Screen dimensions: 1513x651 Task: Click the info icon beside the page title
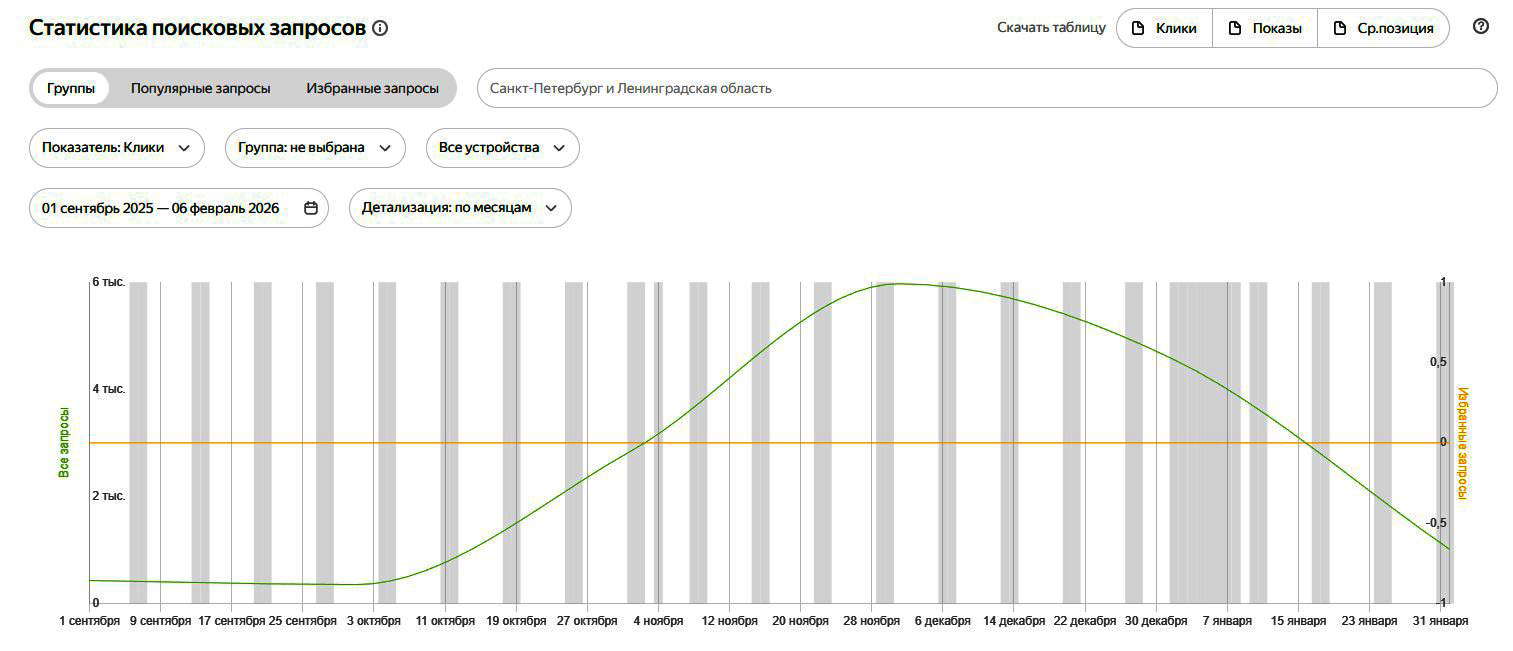tap(380, 28)
